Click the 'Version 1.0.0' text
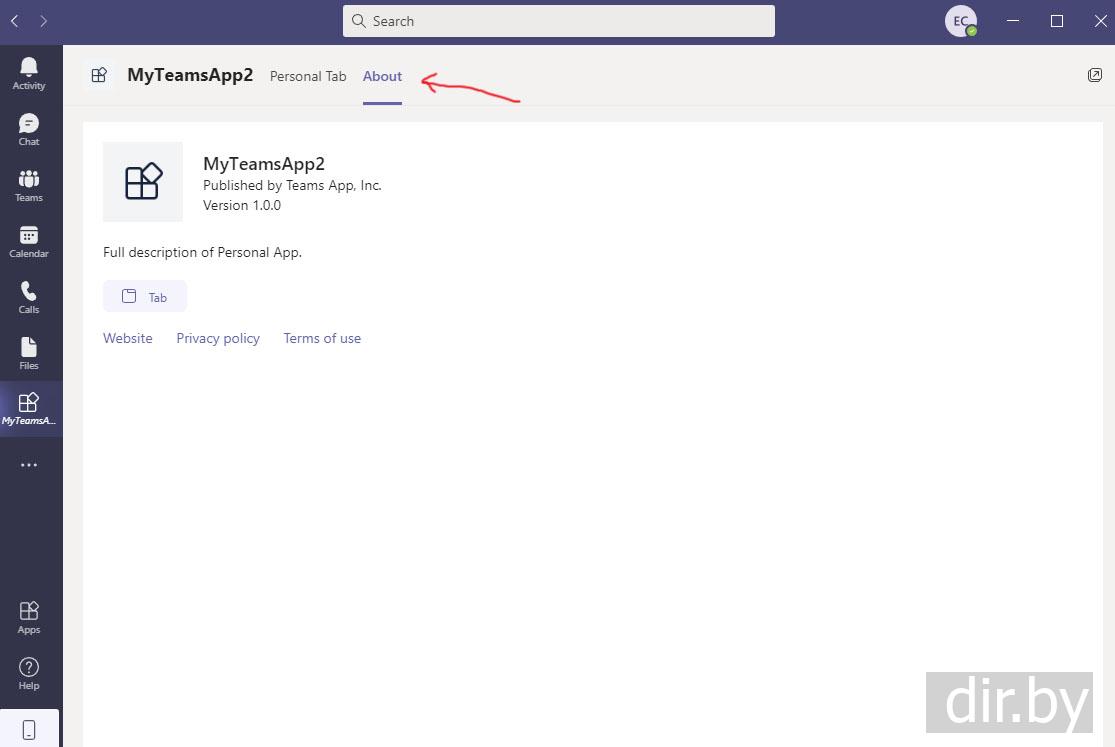The image size is (1115, 747). 242,205
